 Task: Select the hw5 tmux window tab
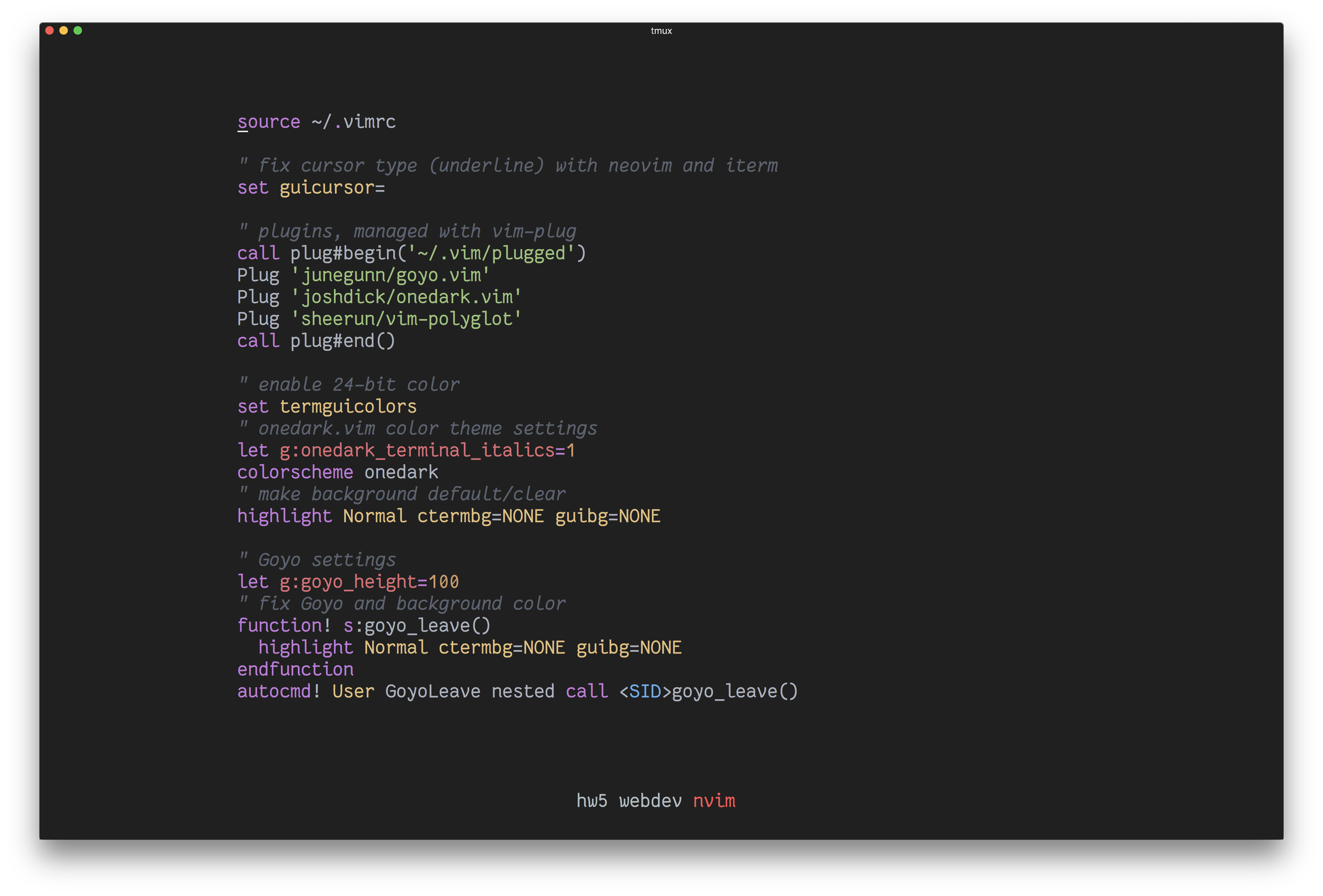pyautogui.click(x=592, y=801)
